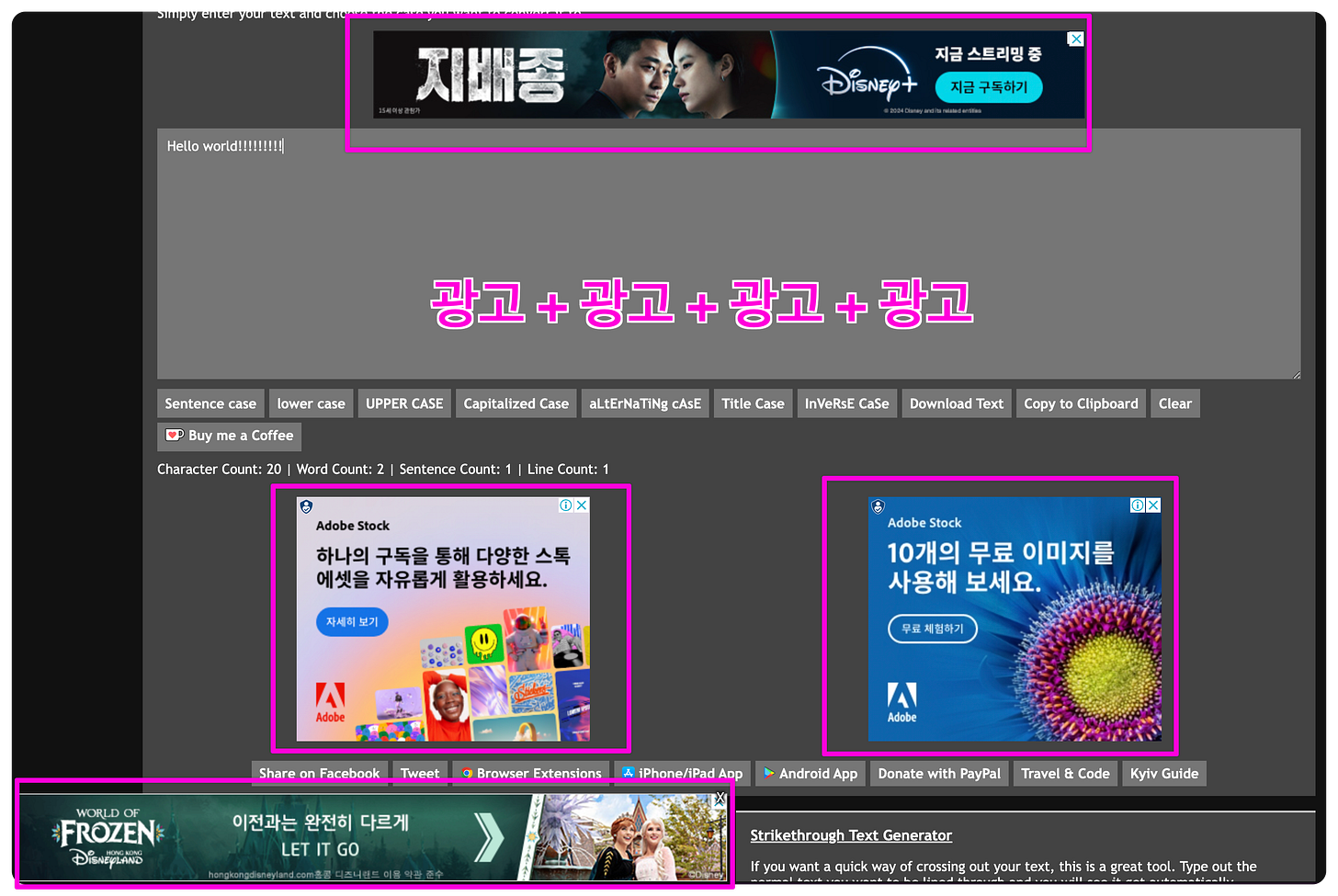Click Character Count: 20 text
The image size is (1338, 896).
(x=220, y=470)
